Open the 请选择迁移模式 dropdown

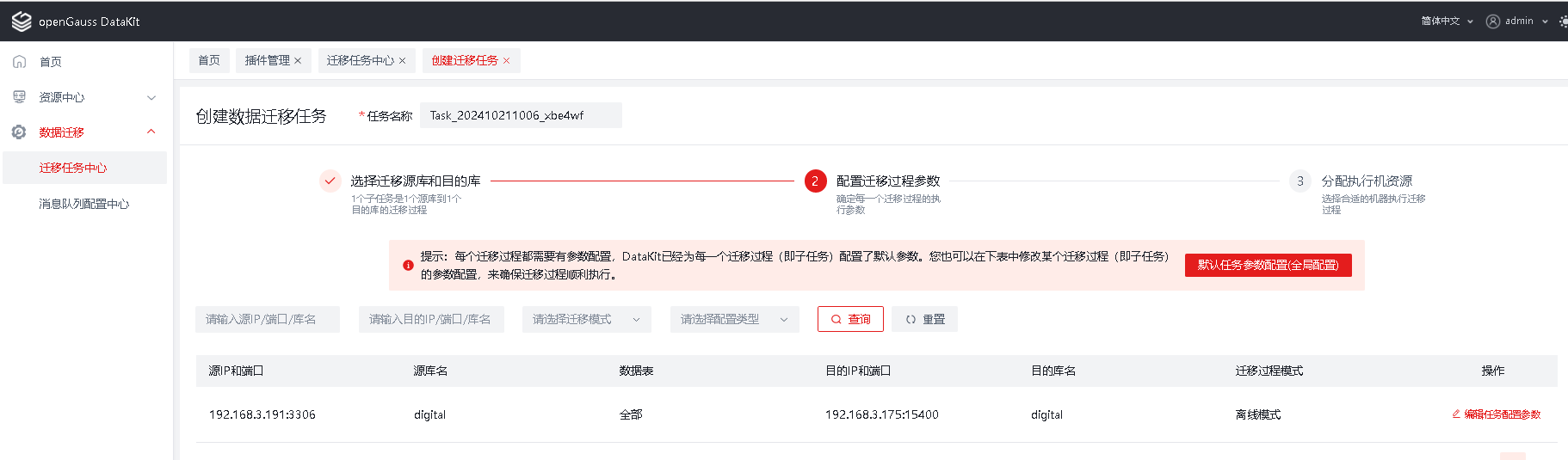pyautogui.click(x=587, y=319)
